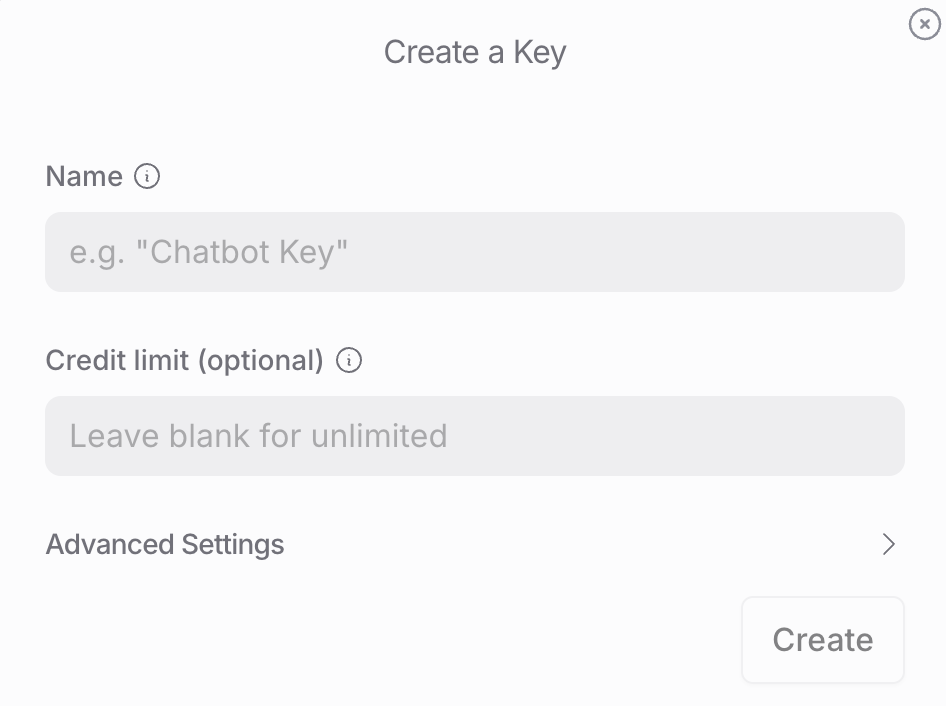Expand Advanced Settings using the chevron arrow
This screenshot has height=706, width=946.
pyautogui.click(x=888, y=544)
